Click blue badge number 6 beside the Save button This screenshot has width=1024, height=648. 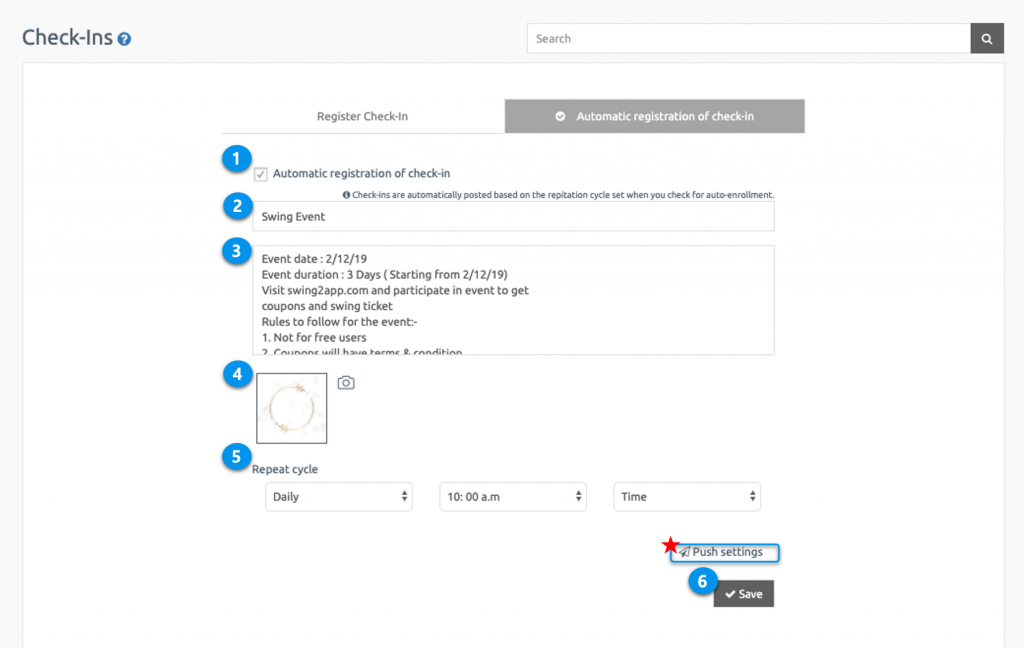tap(703, 581)
